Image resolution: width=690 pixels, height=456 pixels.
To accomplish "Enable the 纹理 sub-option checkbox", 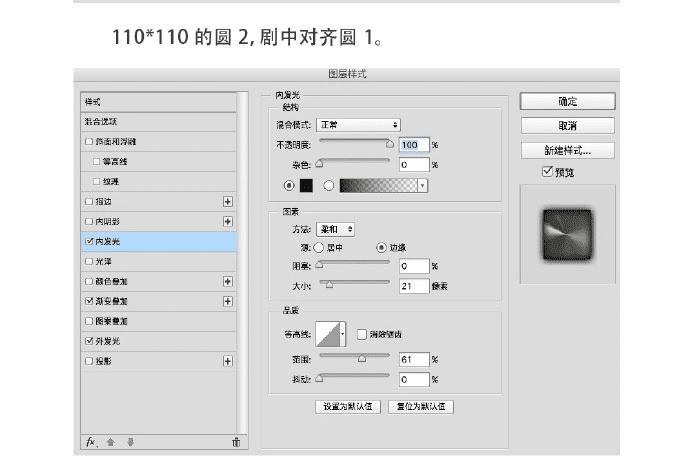I will click(96, 181).
